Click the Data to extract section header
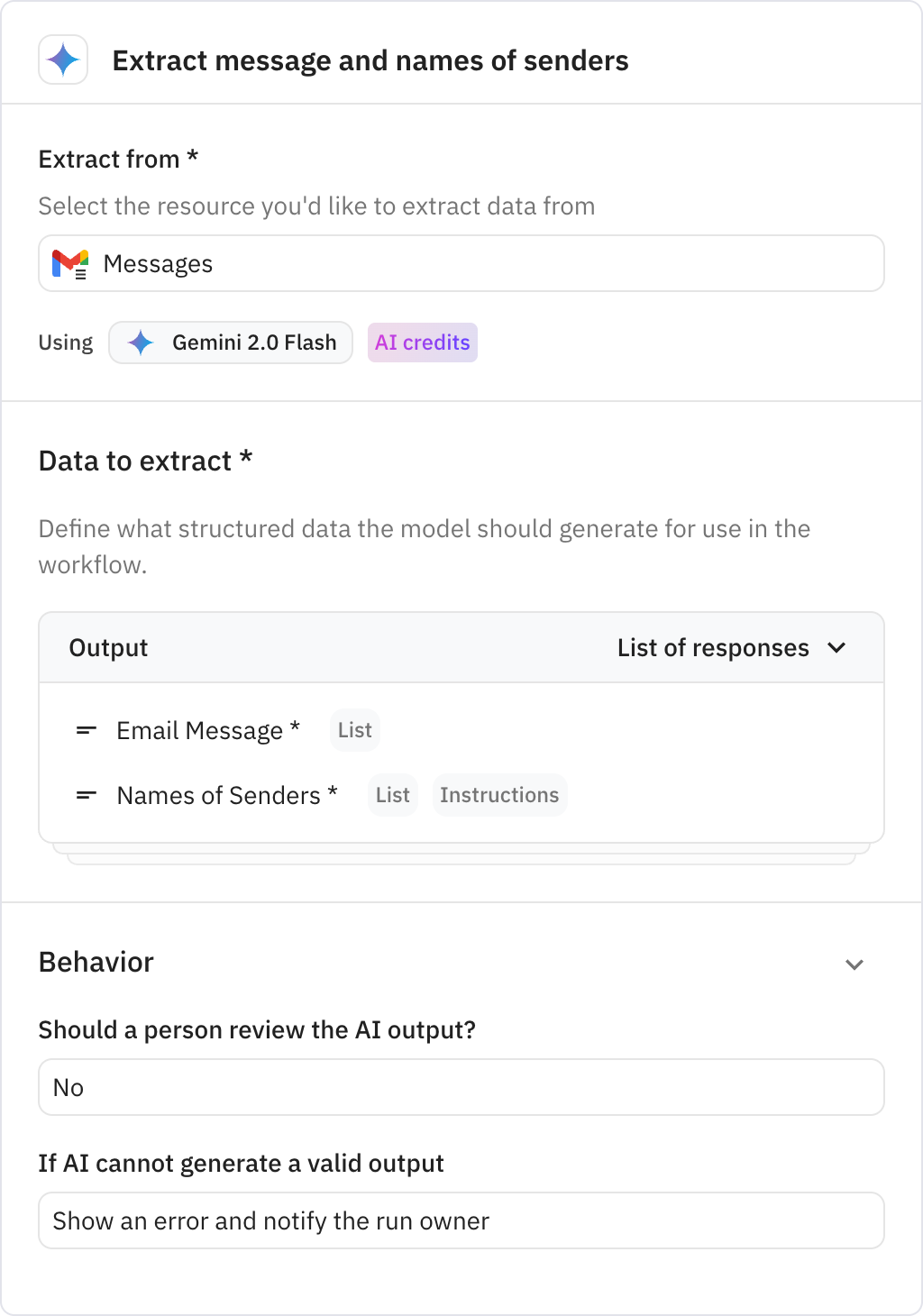Image resolution: width=923 pixels, height=1316 pixels. (145, 461)
